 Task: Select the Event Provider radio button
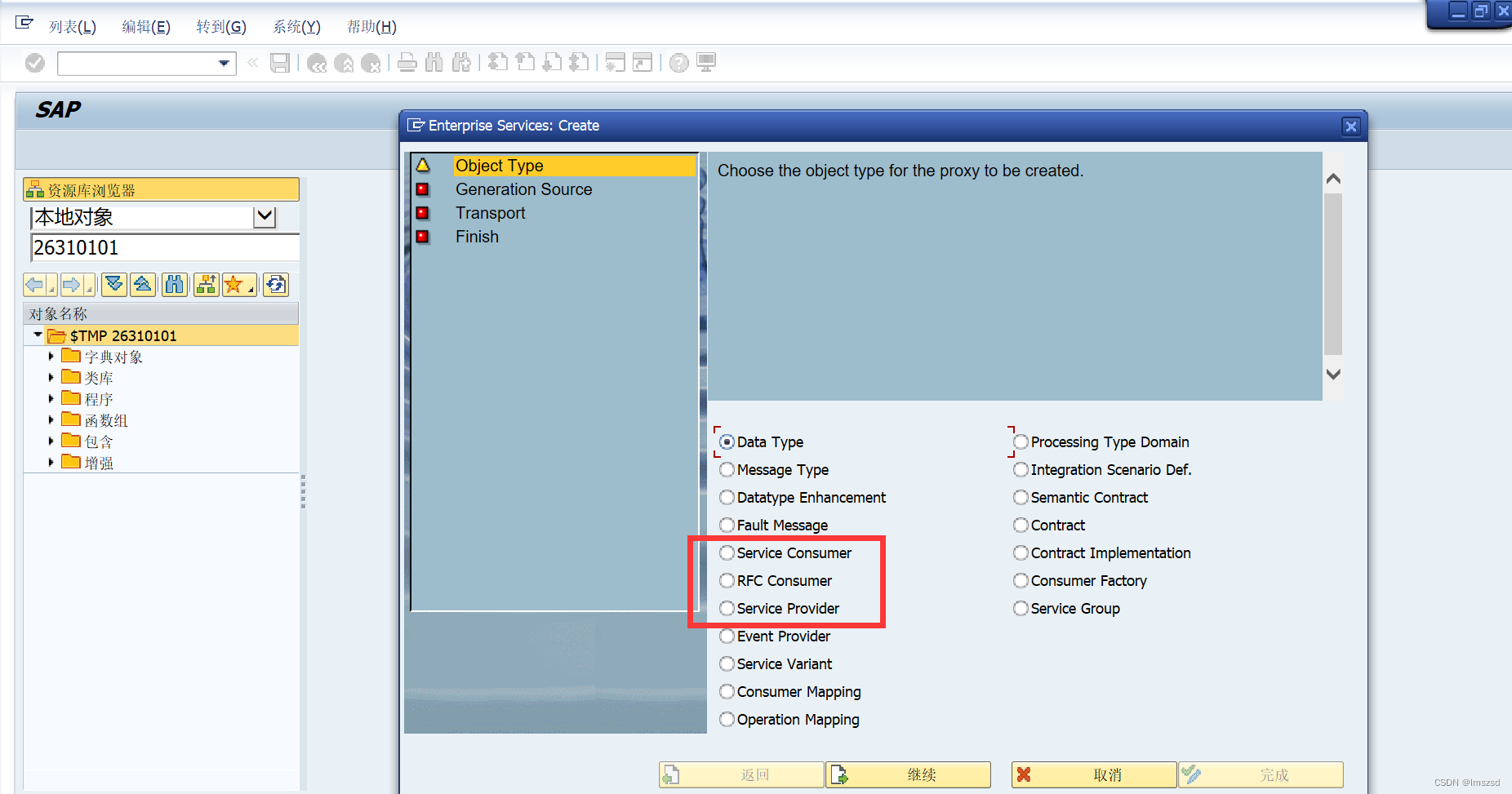727,637
